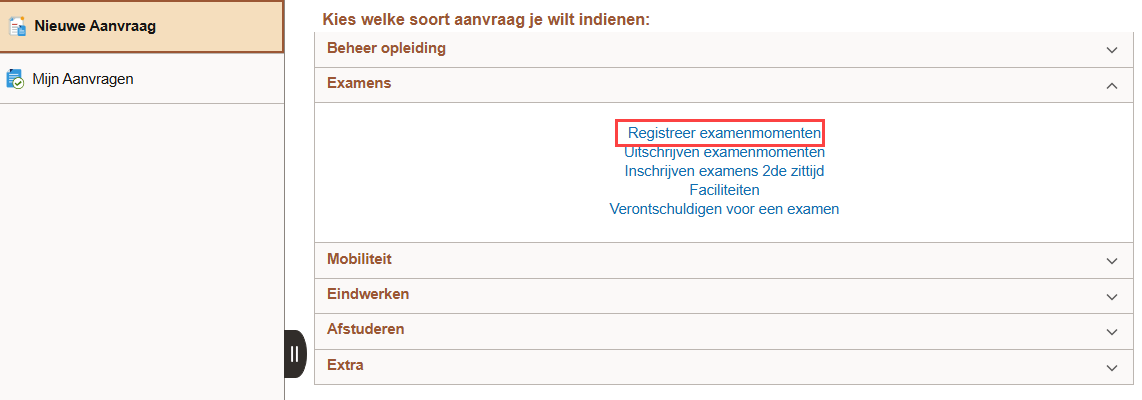
Task: Click the Afstuderen section title
Action: (366, 329)
